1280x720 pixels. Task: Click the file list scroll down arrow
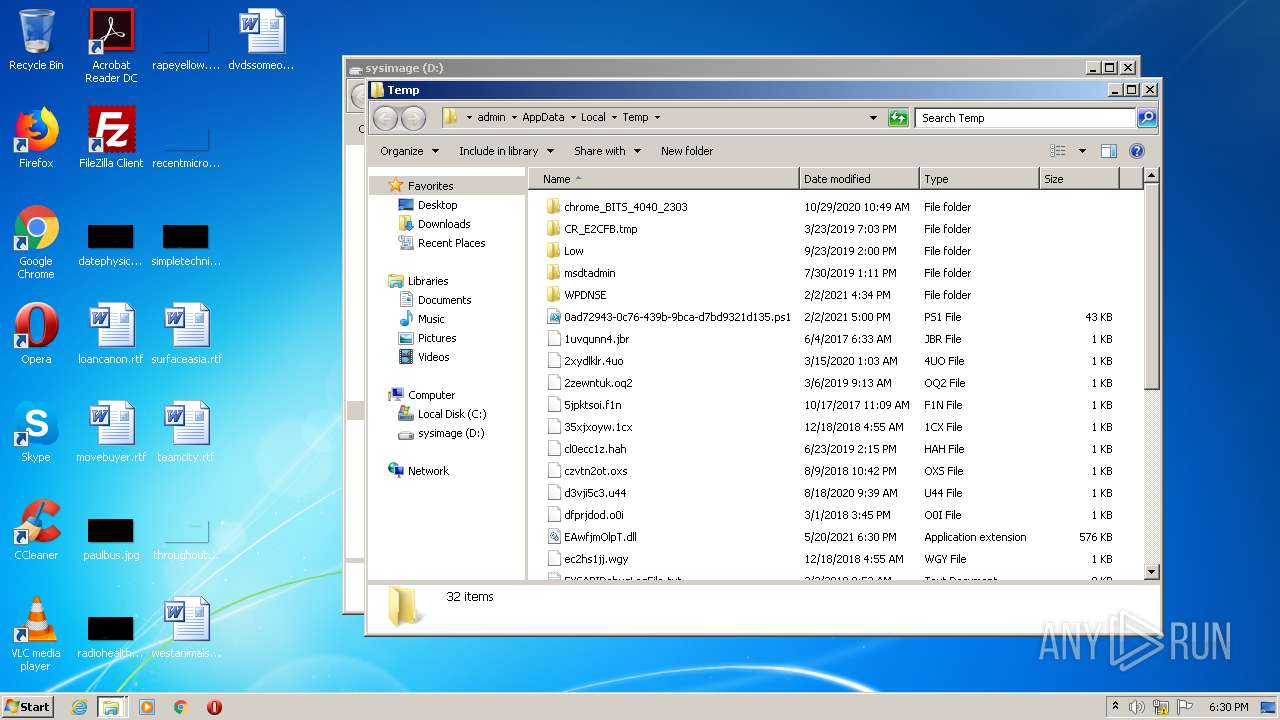(x=1151, y=572)
